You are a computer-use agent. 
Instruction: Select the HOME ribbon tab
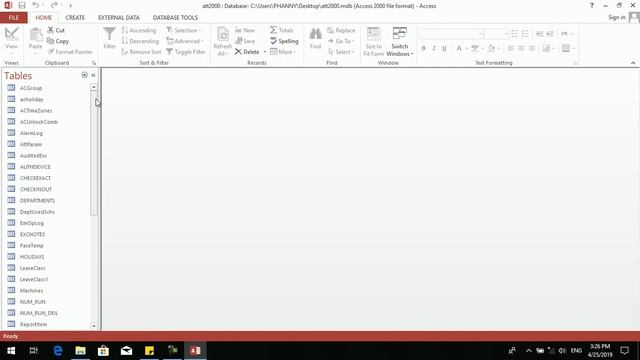click(x=44, y=18)
